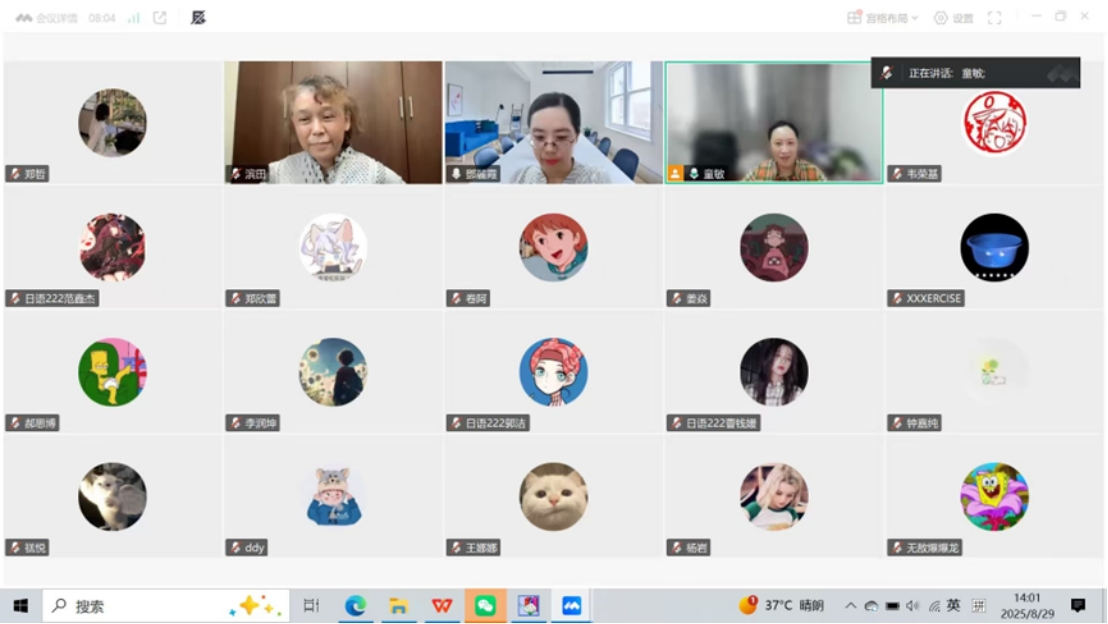Click the network signal strength icon
Viewport: 1108px width, 624px height.
(x=133, y=18)
